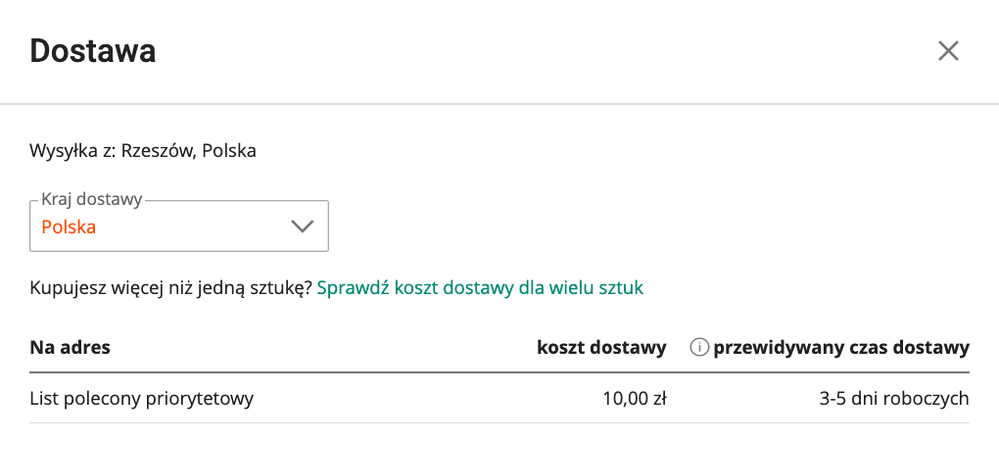Click the koszt dostawy column header

coord(602,348)
